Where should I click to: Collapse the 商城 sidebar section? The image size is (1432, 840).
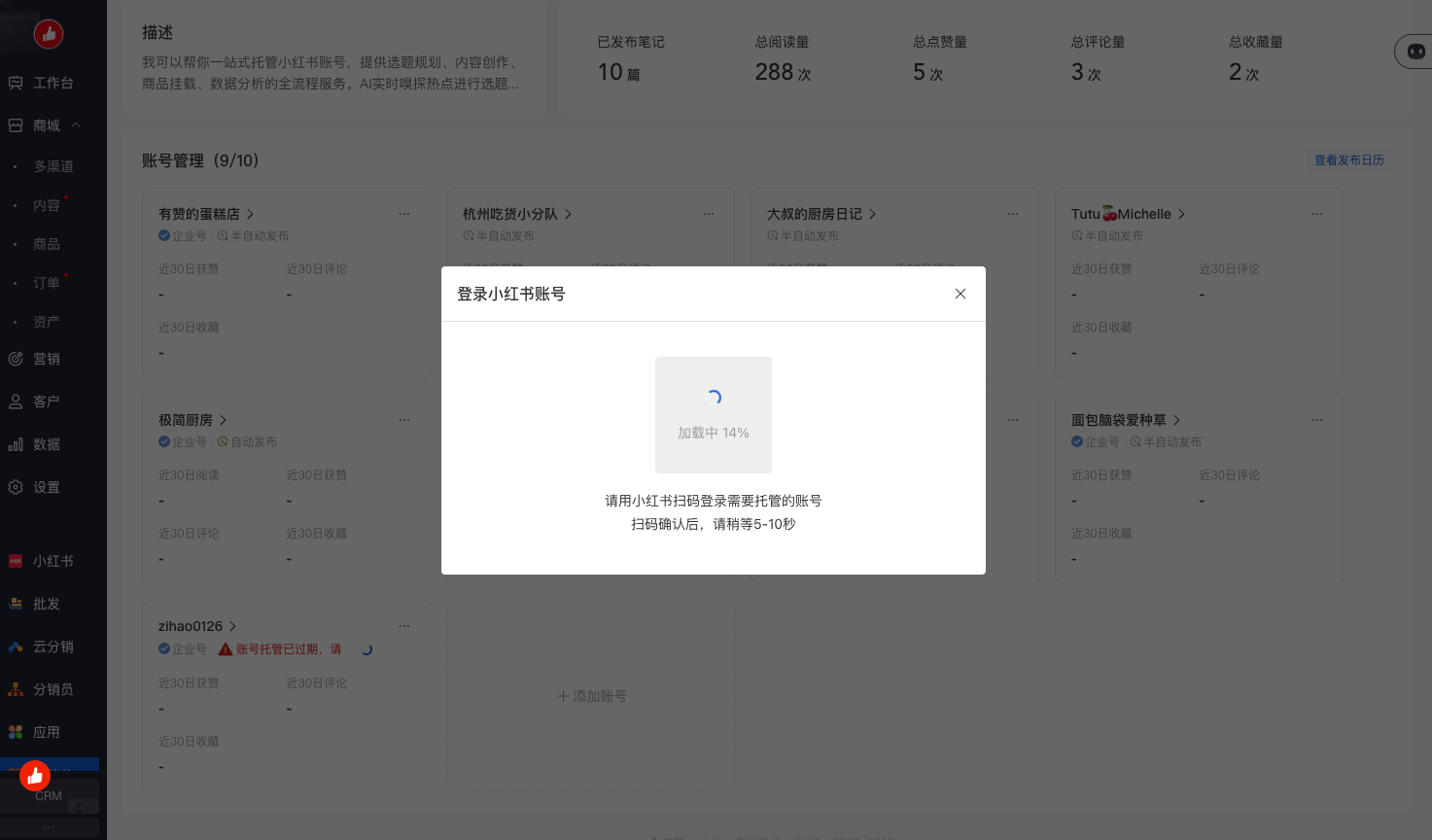tap(75, 125)
